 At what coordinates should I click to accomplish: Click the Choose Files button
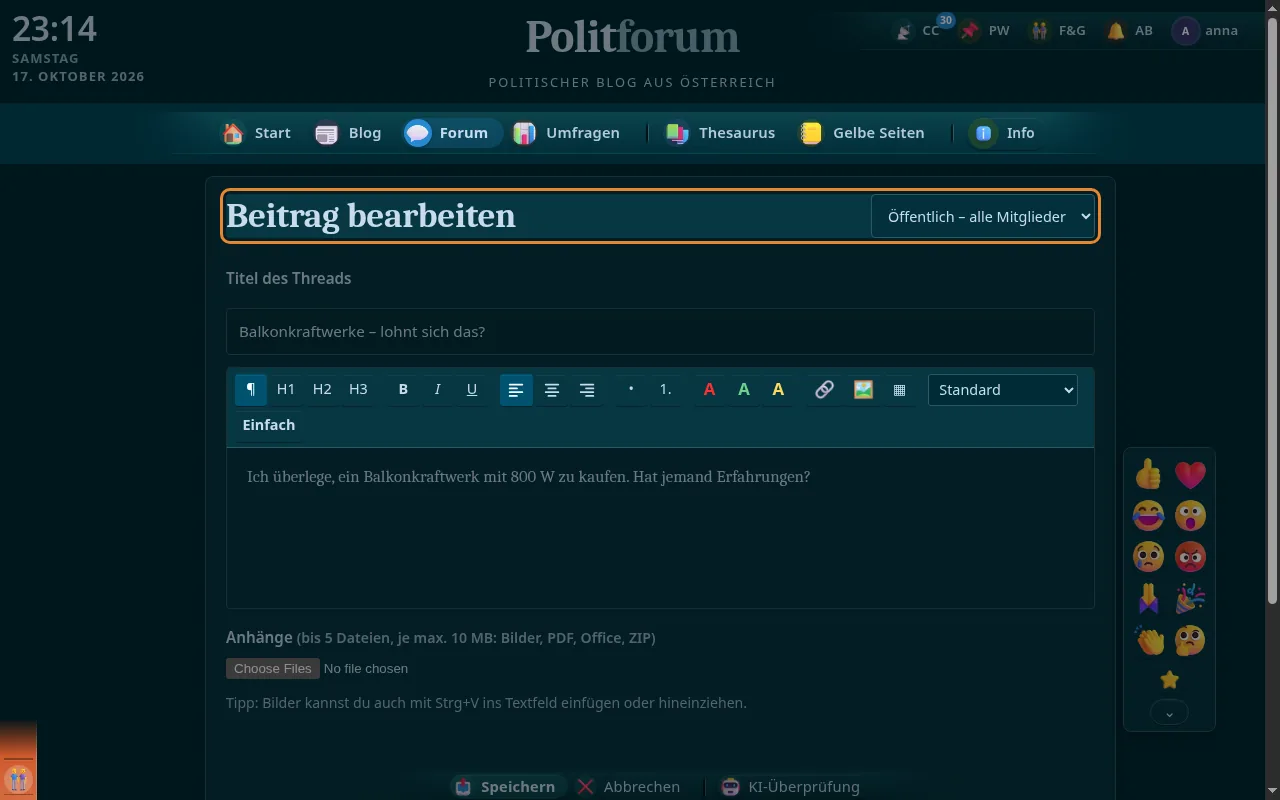(273, 668)
